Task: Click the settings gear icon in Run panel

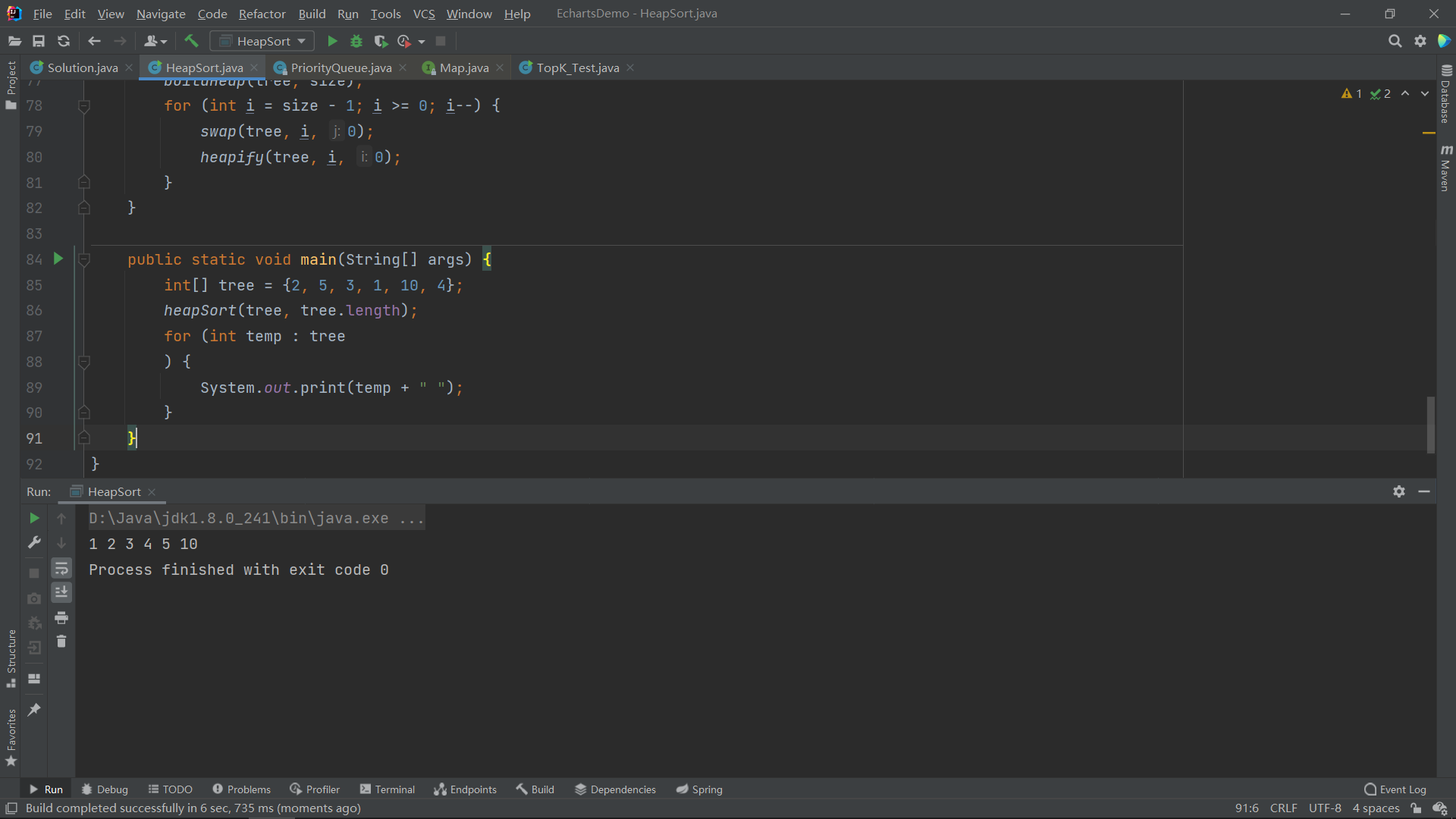Action: point(1399,490)
